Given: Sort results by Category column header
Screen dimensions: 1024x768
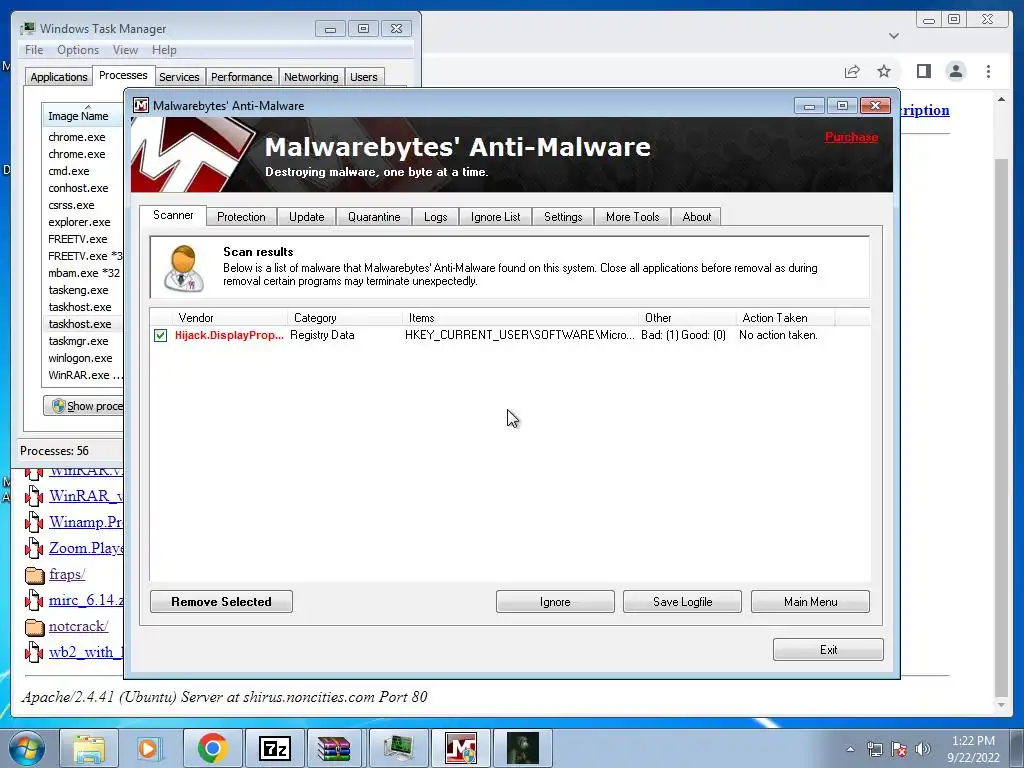Looking at the screenshot, I should coord(345,318).
